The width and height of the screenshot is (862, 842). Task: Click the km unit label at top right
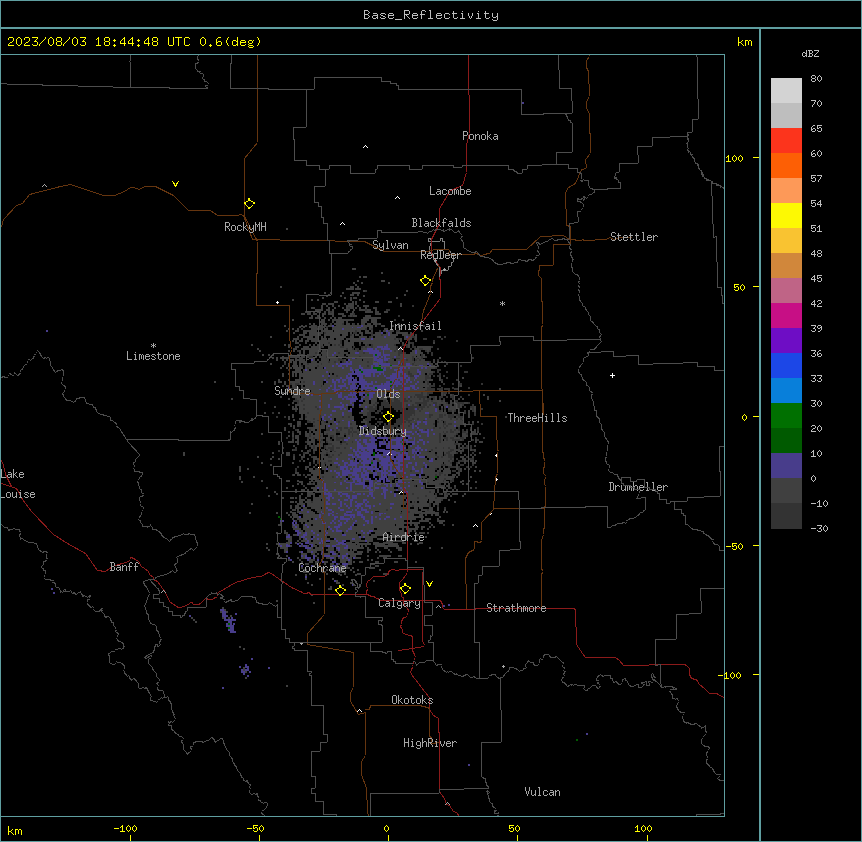click(x=745, y=42)
